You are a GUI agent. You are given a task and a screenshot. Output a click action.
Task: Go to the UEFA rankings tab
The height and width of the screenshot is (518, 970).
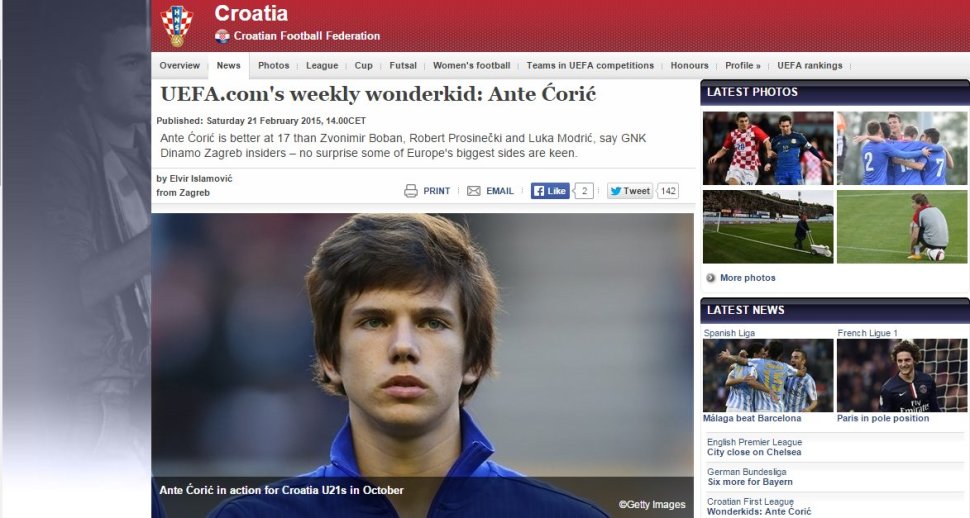(810, 66)
